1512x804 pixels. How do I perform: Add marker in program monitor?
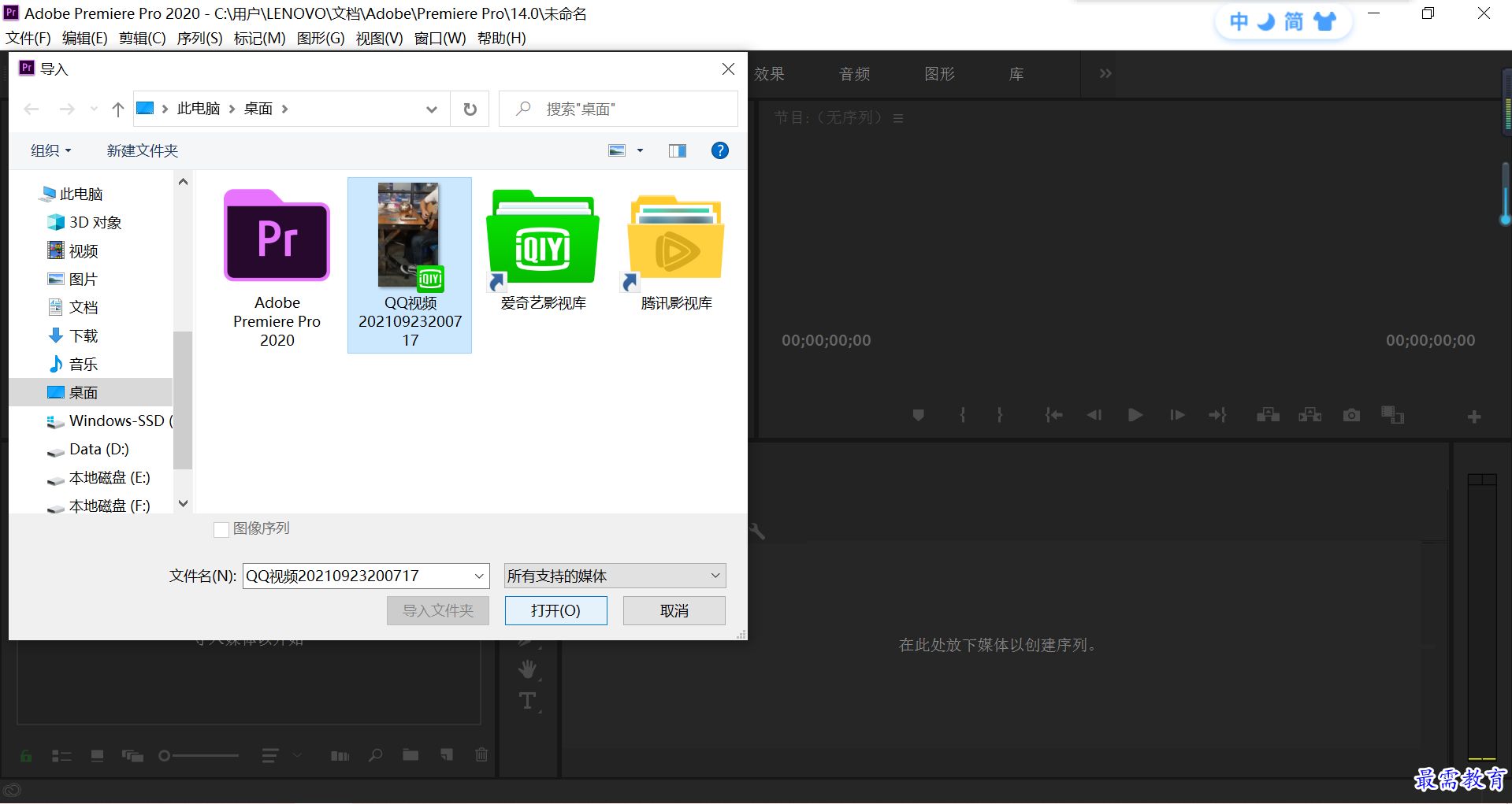[x=919, y=415]
